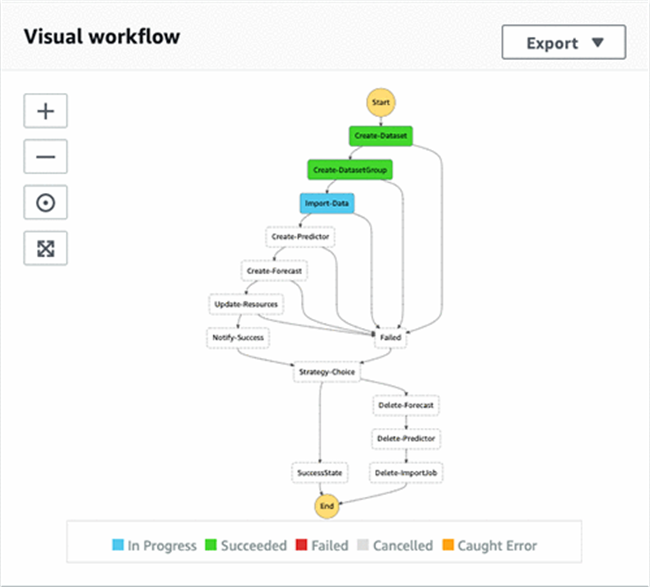Select the Notify-Success state
This screenshot has height=587, width=650.
[x=238, y=338]
